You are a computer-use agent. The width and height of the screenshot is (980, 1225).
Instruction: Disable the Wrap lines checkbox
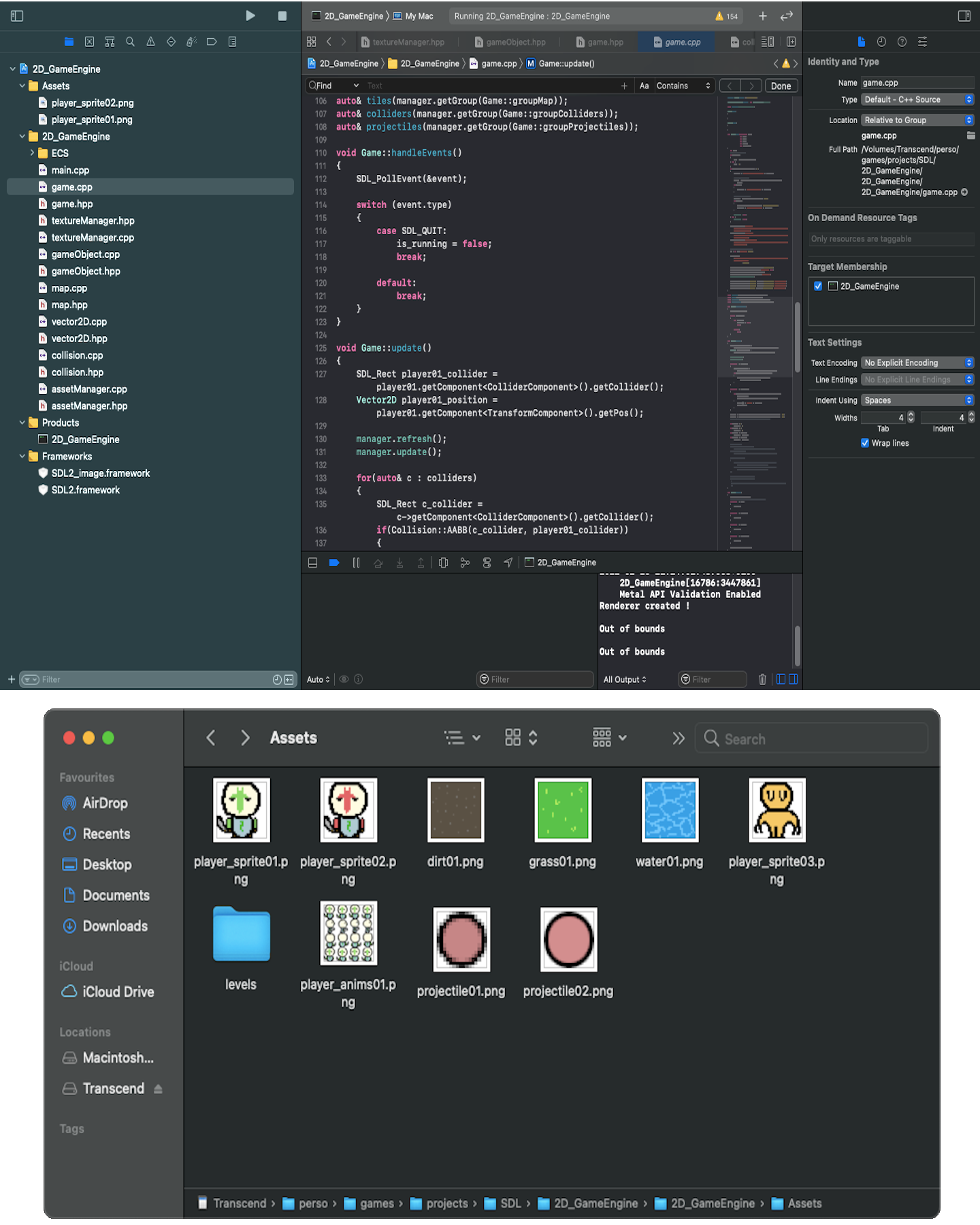click(865, 443)
